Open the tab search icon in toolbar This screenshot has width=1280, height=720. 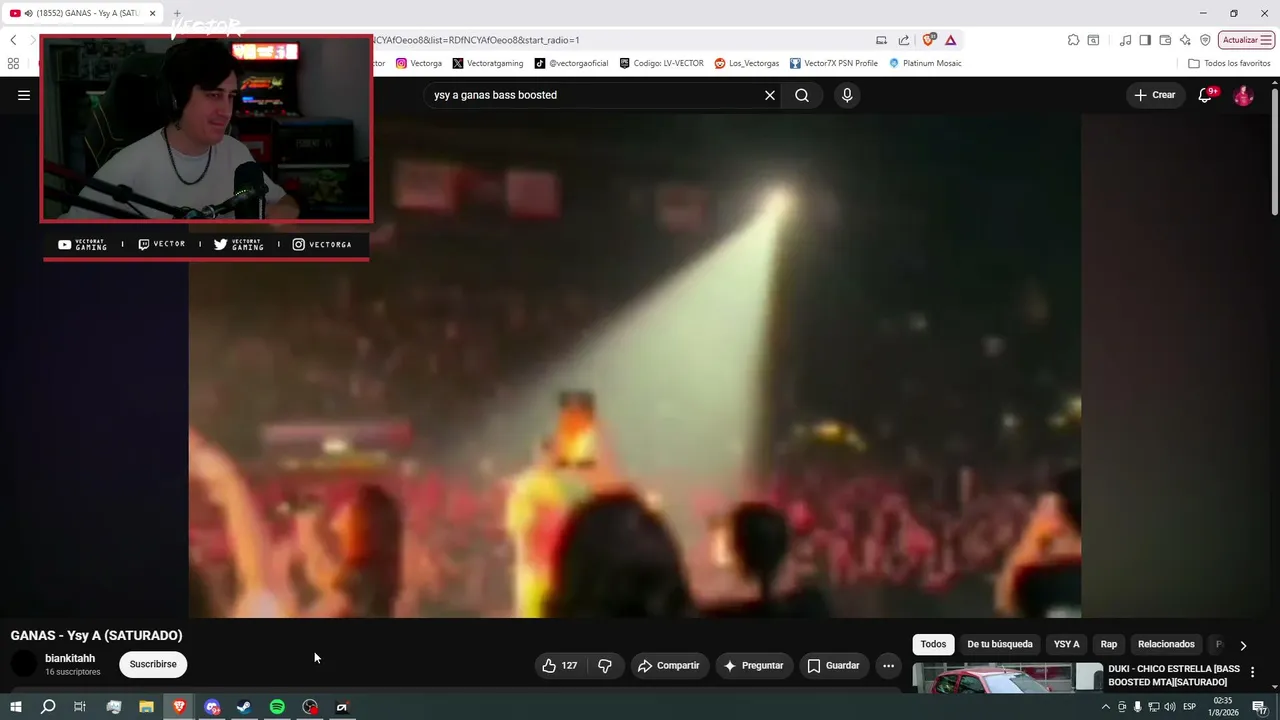point(1093,40)
